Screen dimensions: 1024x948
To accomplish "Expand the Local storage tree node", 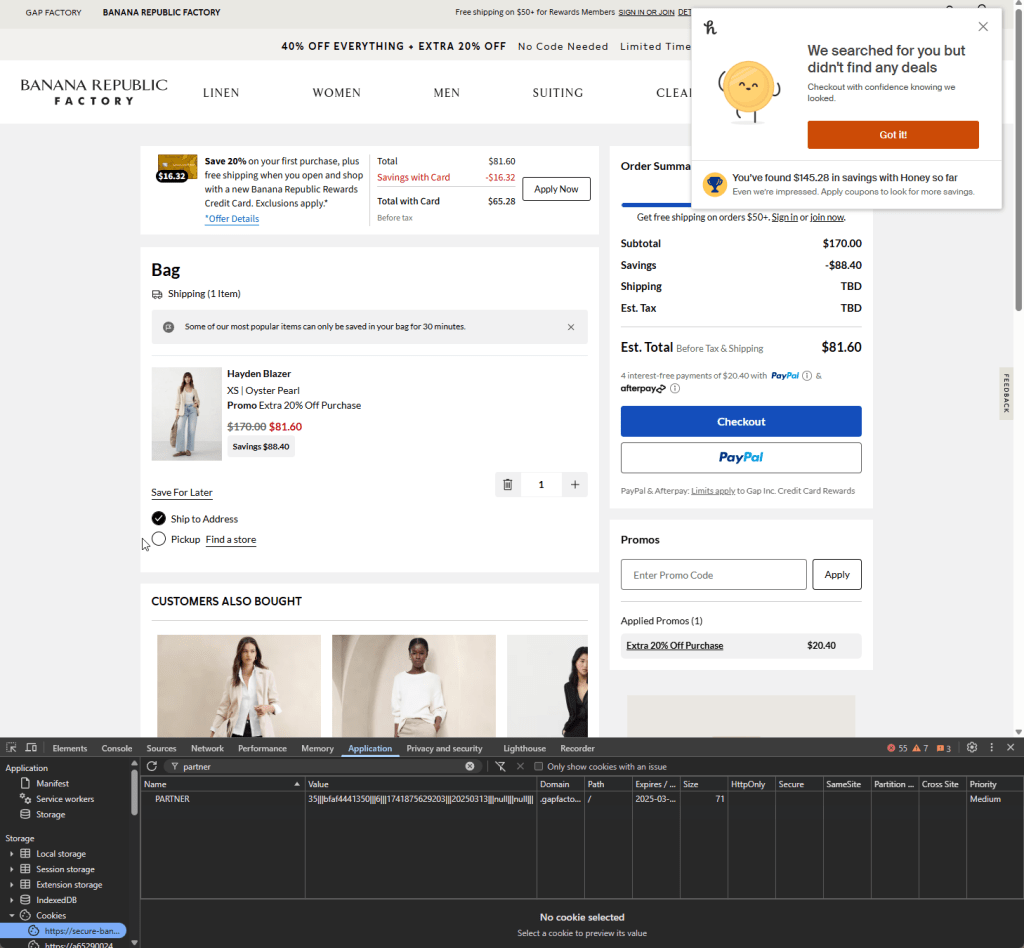I will click(12, 854).
